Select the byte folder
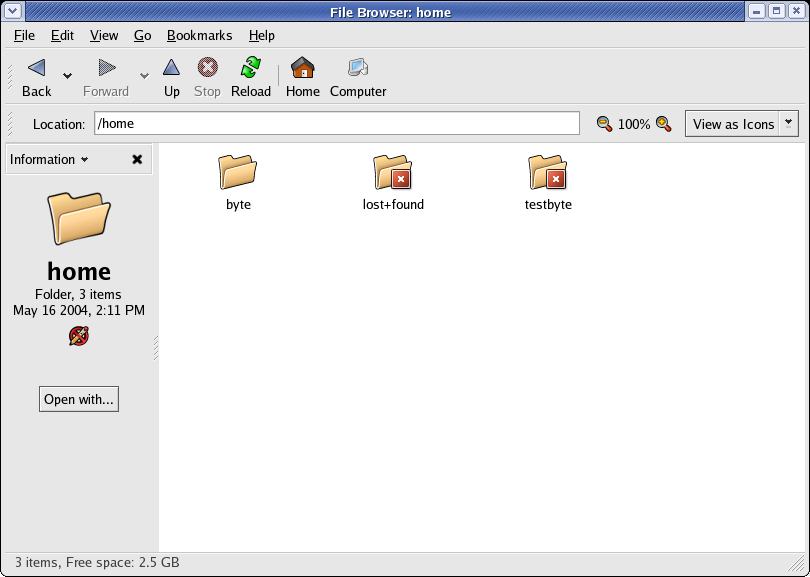This screenshot has height=577, width=810. pos(238,171)
